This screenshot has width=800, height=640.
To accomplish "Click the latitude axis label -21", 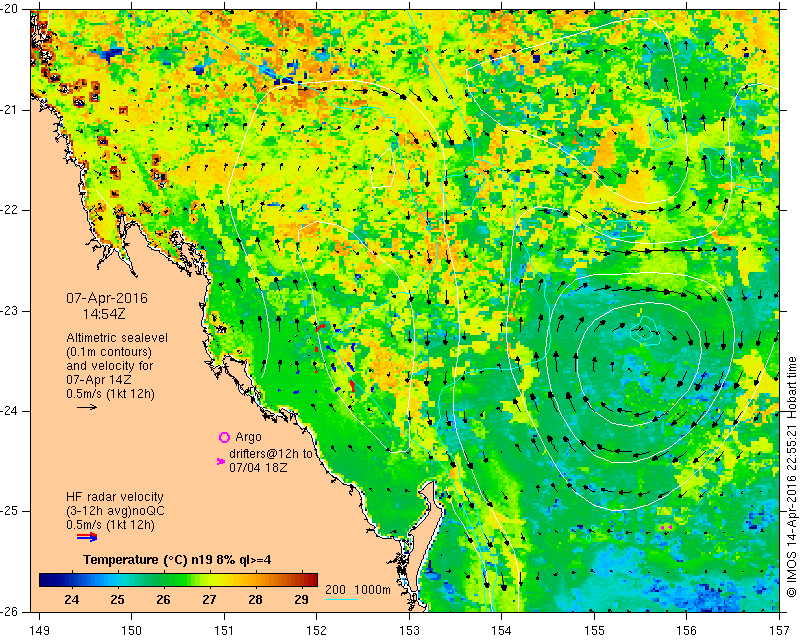I will click(x=10, y=110).
